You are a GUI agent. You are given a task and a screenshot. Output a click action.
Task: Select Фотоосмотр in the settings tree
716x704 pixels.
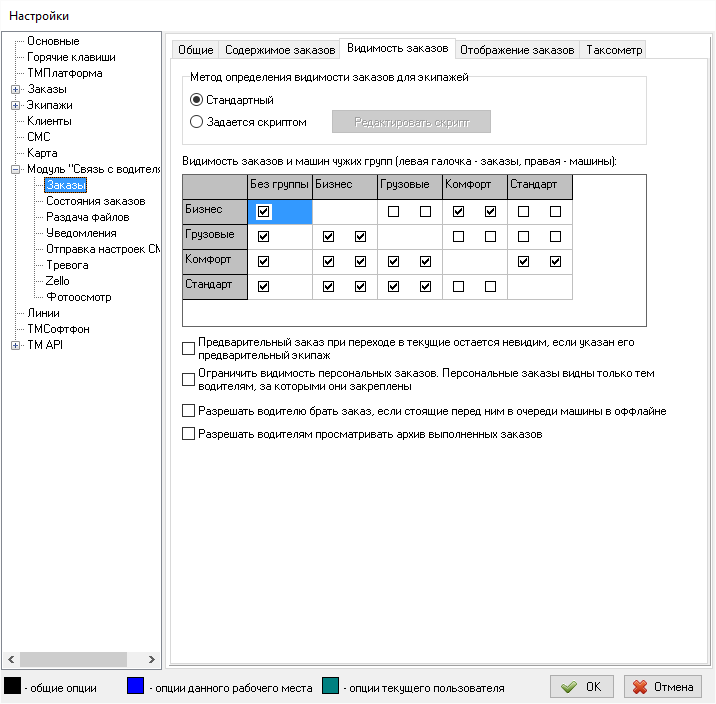click(x=78, y=297)
